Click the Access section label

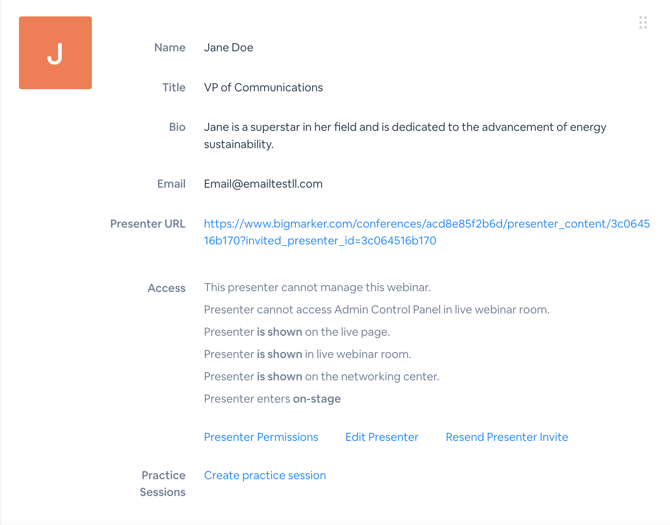(166, 288)
